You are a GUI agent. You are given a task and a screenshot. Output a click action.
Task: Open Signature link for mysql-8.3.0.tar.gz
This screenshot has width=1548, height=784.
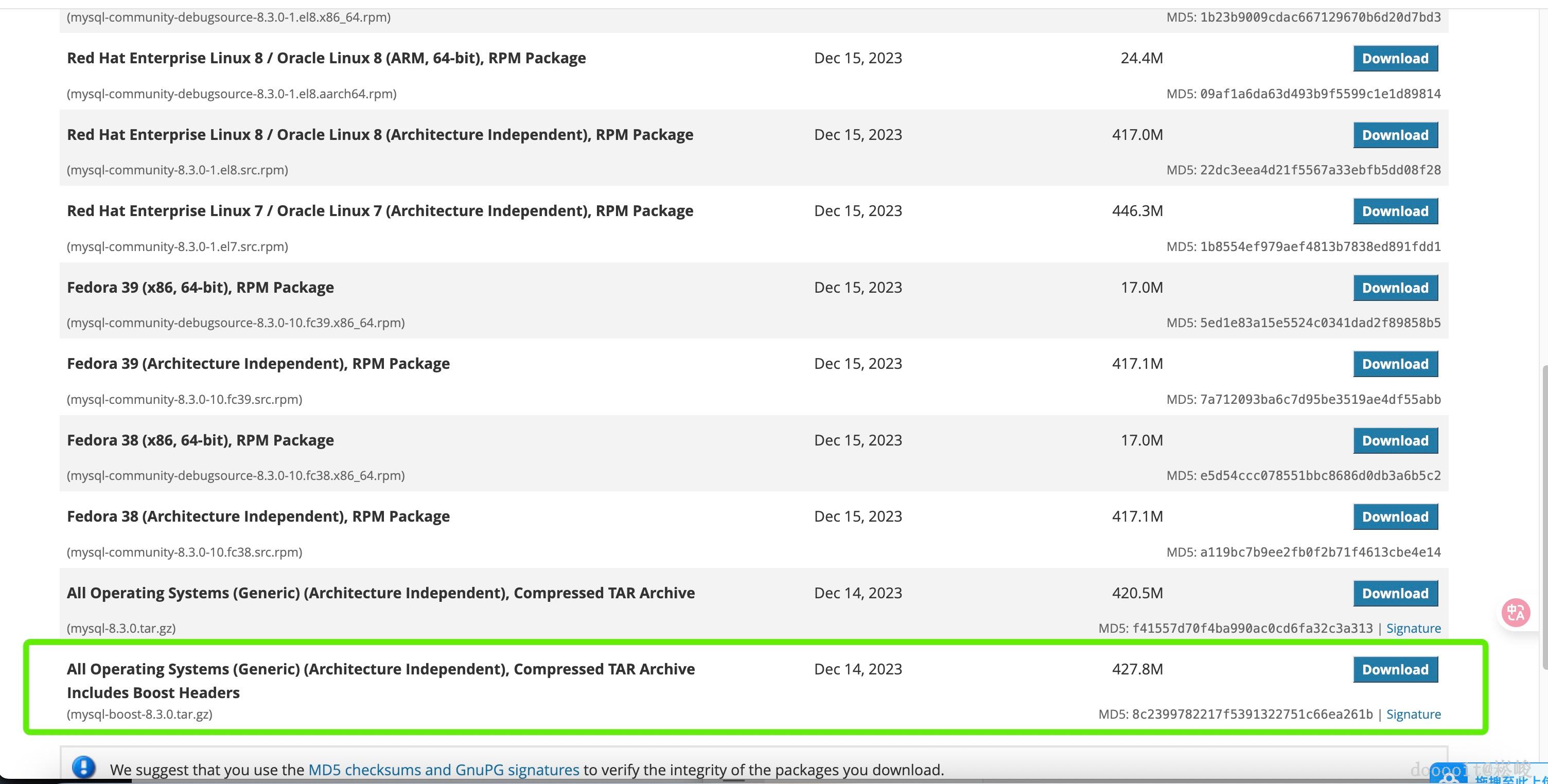tap(1413, 628)
